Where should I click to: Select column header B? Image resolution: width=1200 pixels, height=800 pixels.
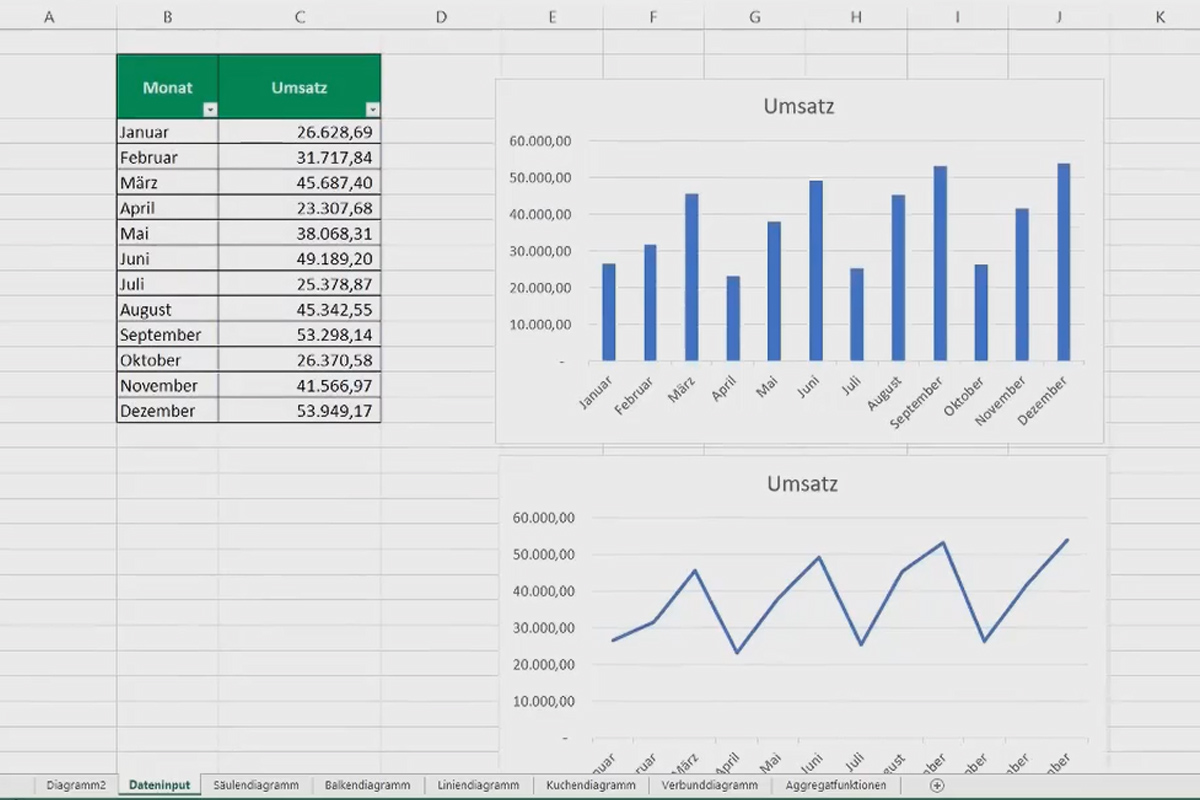click(x=166, y=16)
